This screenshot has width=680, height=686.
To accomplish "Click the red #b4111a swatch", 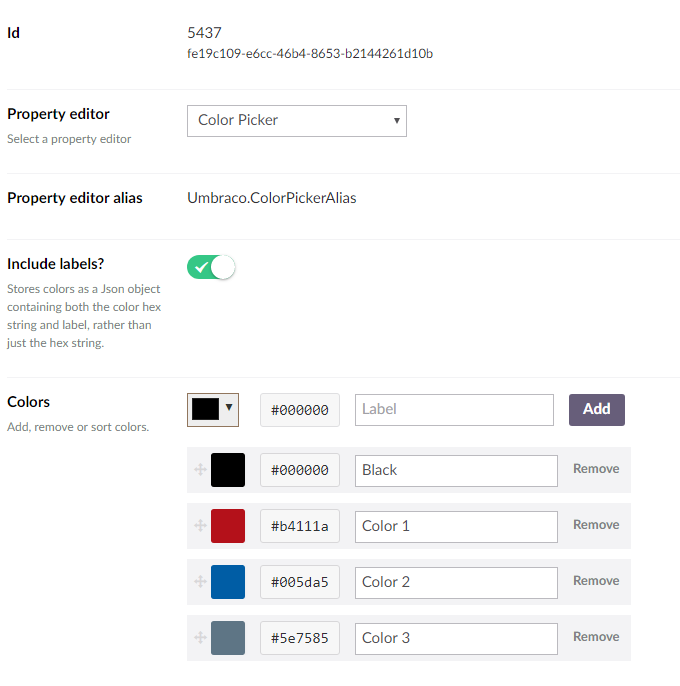I will coord(228,526).
